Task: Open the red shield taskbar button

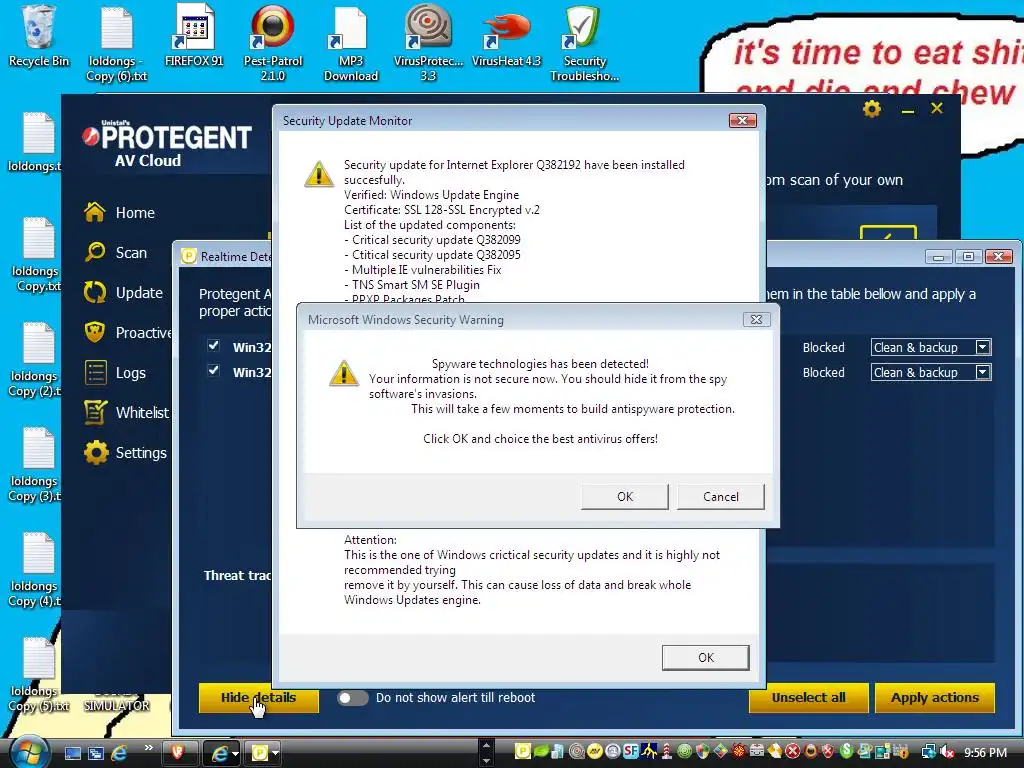Action: click(178, 753)
